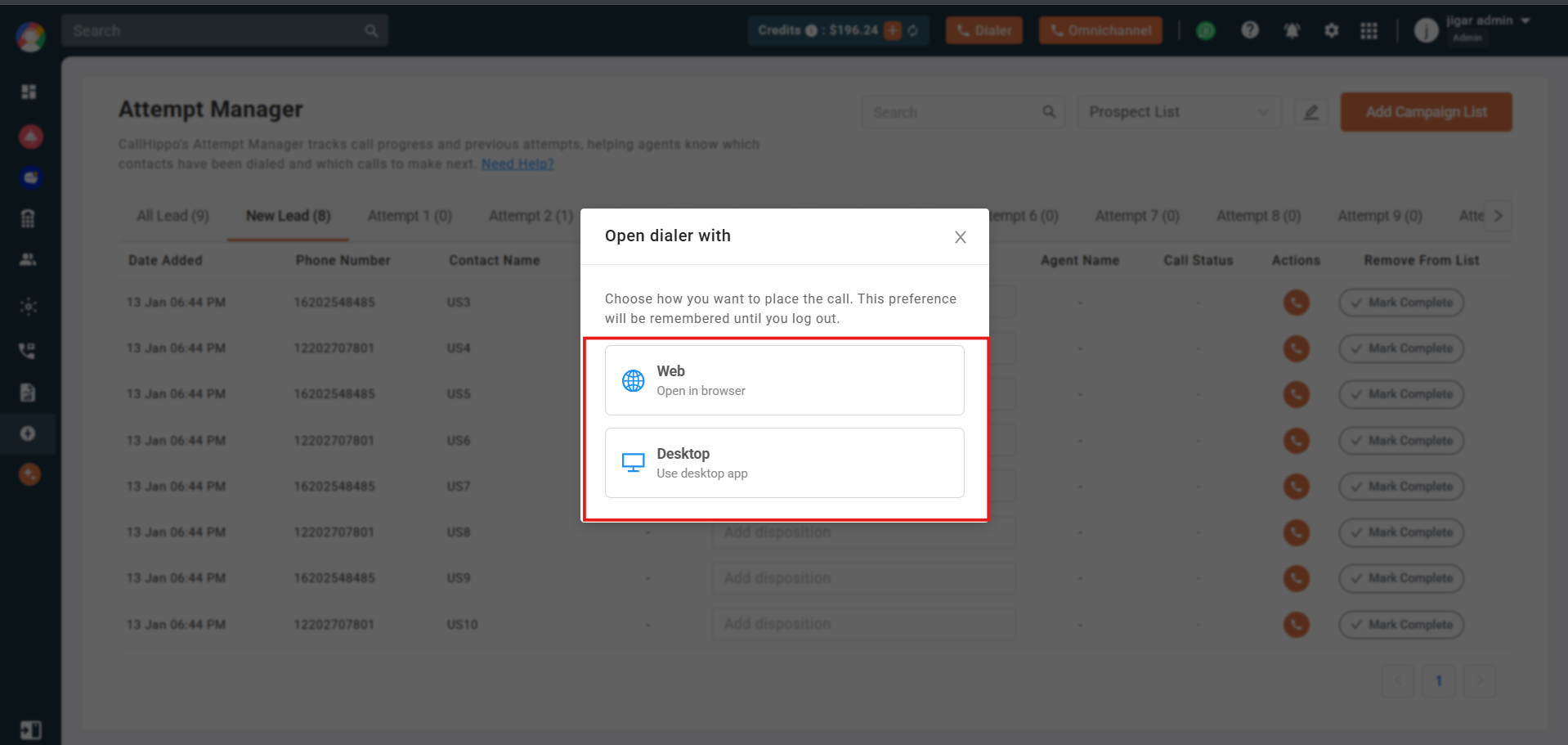Open the integrations gear sidebar icon
This screenshot has height=745, width=1568.
29,307
